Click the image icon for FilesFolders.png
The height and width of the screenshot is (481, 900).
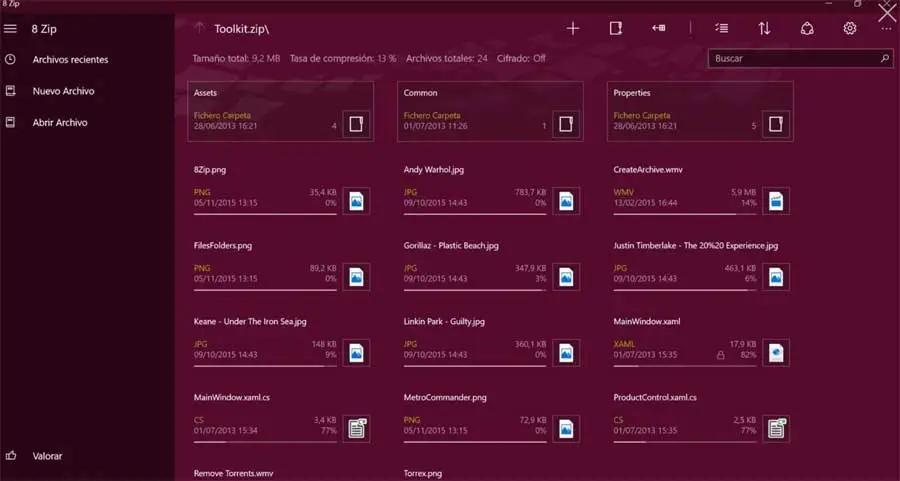[356, 277]
